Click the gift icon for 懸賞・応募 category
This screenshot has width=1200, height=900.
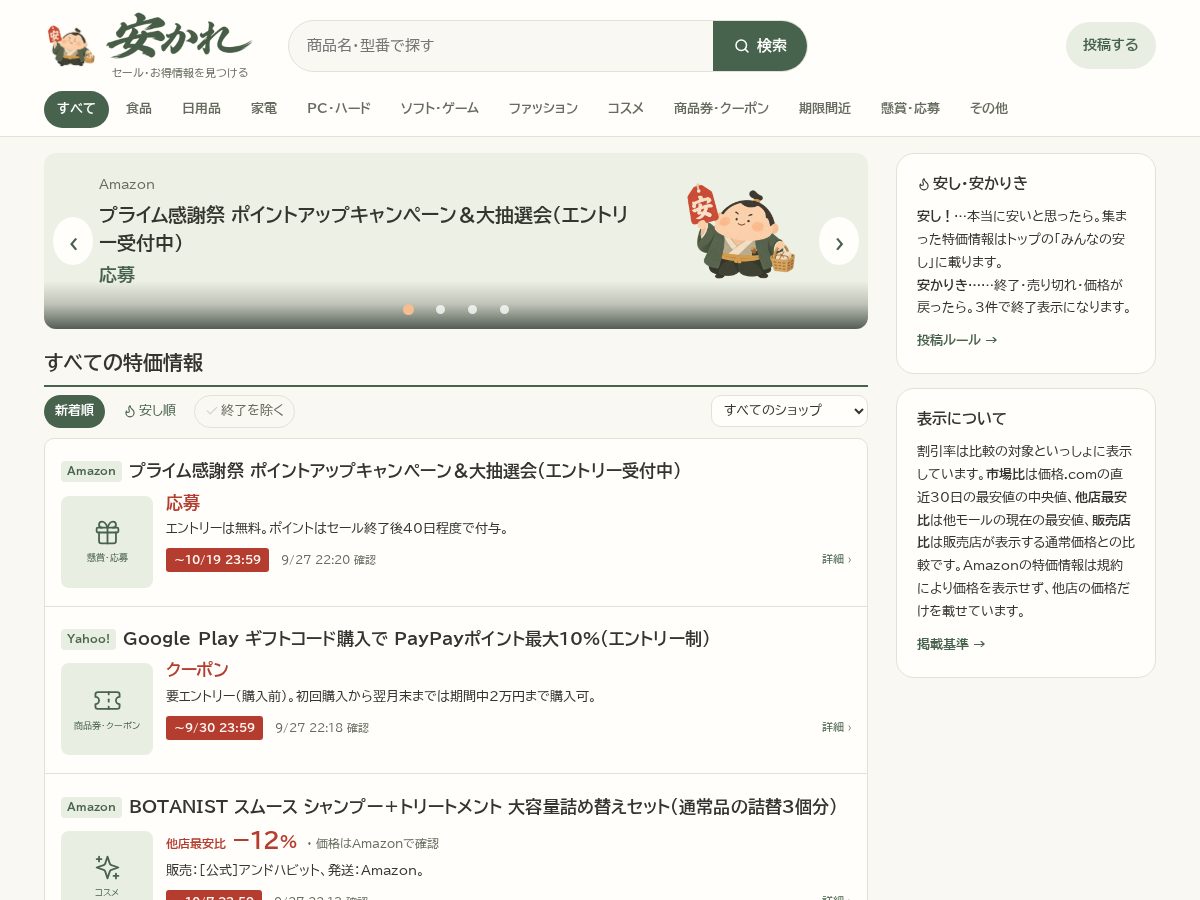tap(107, 532)
